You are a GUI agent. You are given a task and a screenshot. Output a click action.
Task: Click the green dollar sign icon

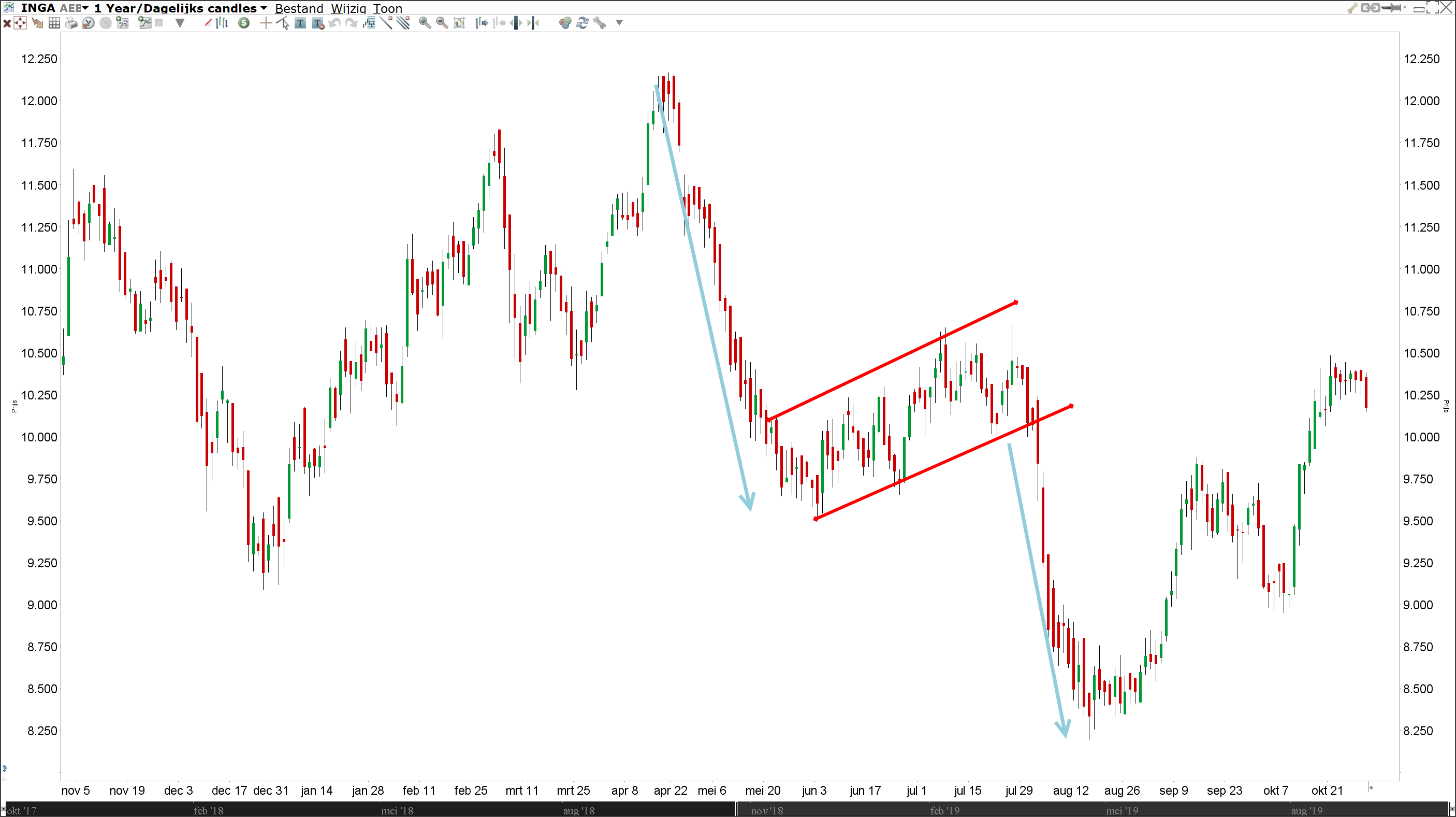pyautogui.click(x=243, y=23)
